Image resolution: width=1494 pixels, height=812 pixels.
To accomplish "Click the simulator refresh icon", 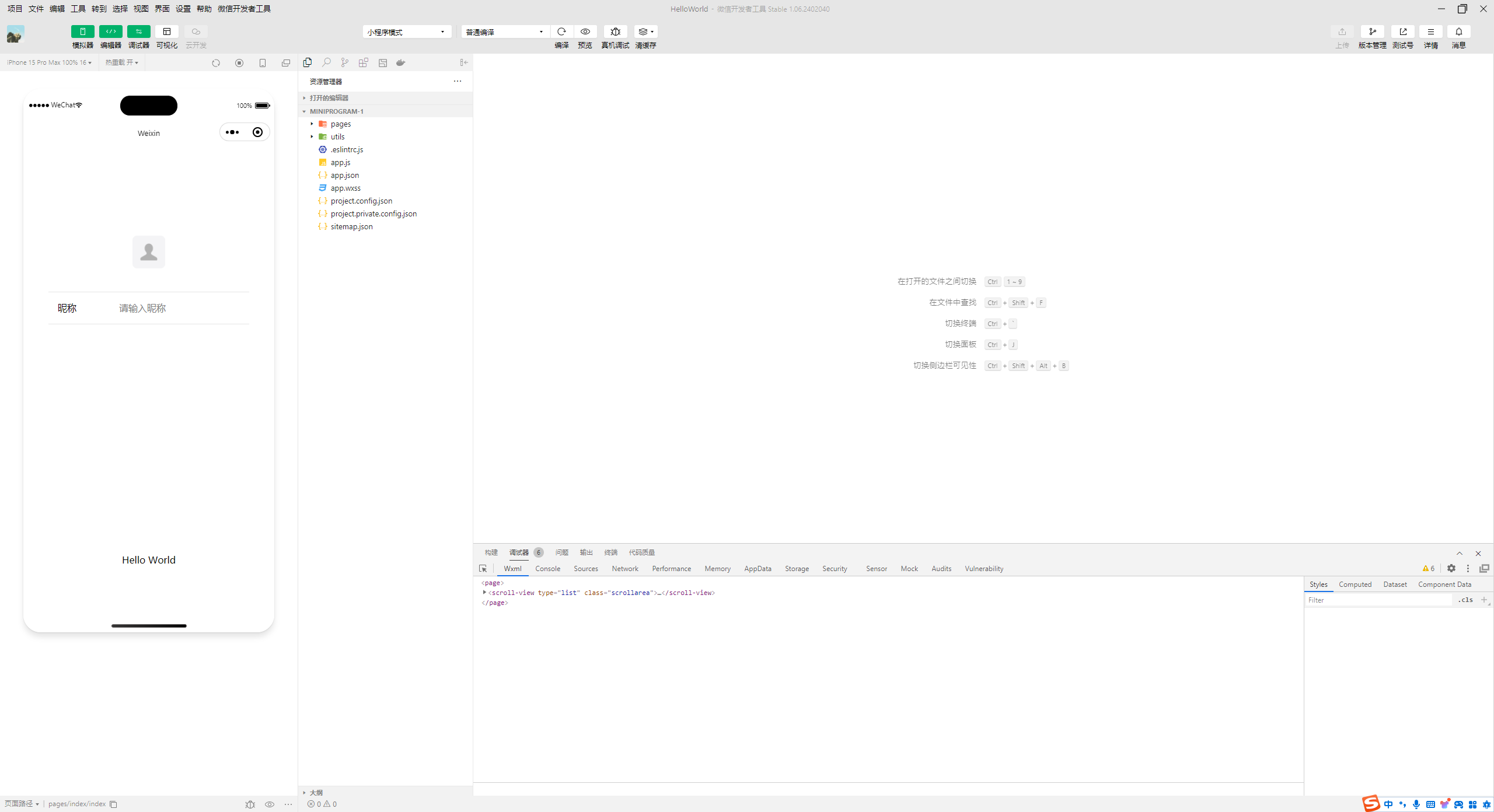I will coord(216,63).
